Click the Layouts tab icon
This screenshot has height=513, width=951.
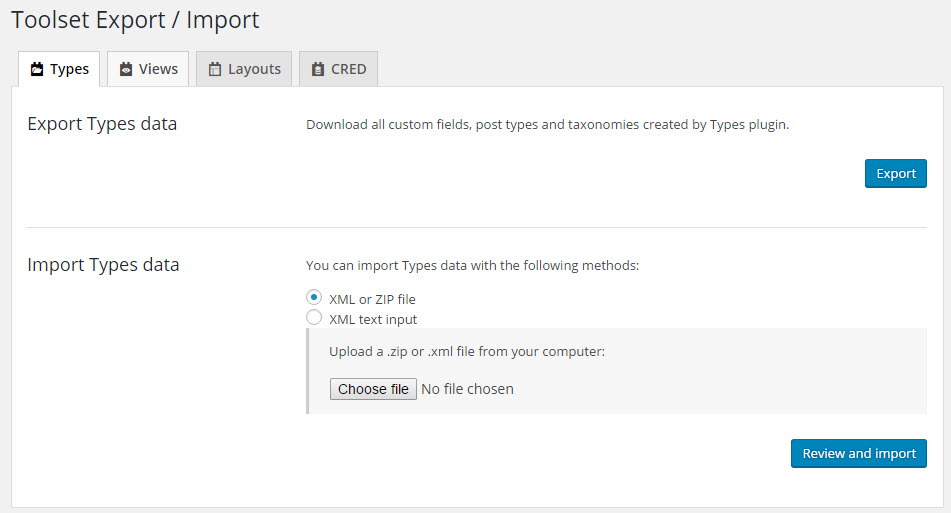(x=215, y=69)
